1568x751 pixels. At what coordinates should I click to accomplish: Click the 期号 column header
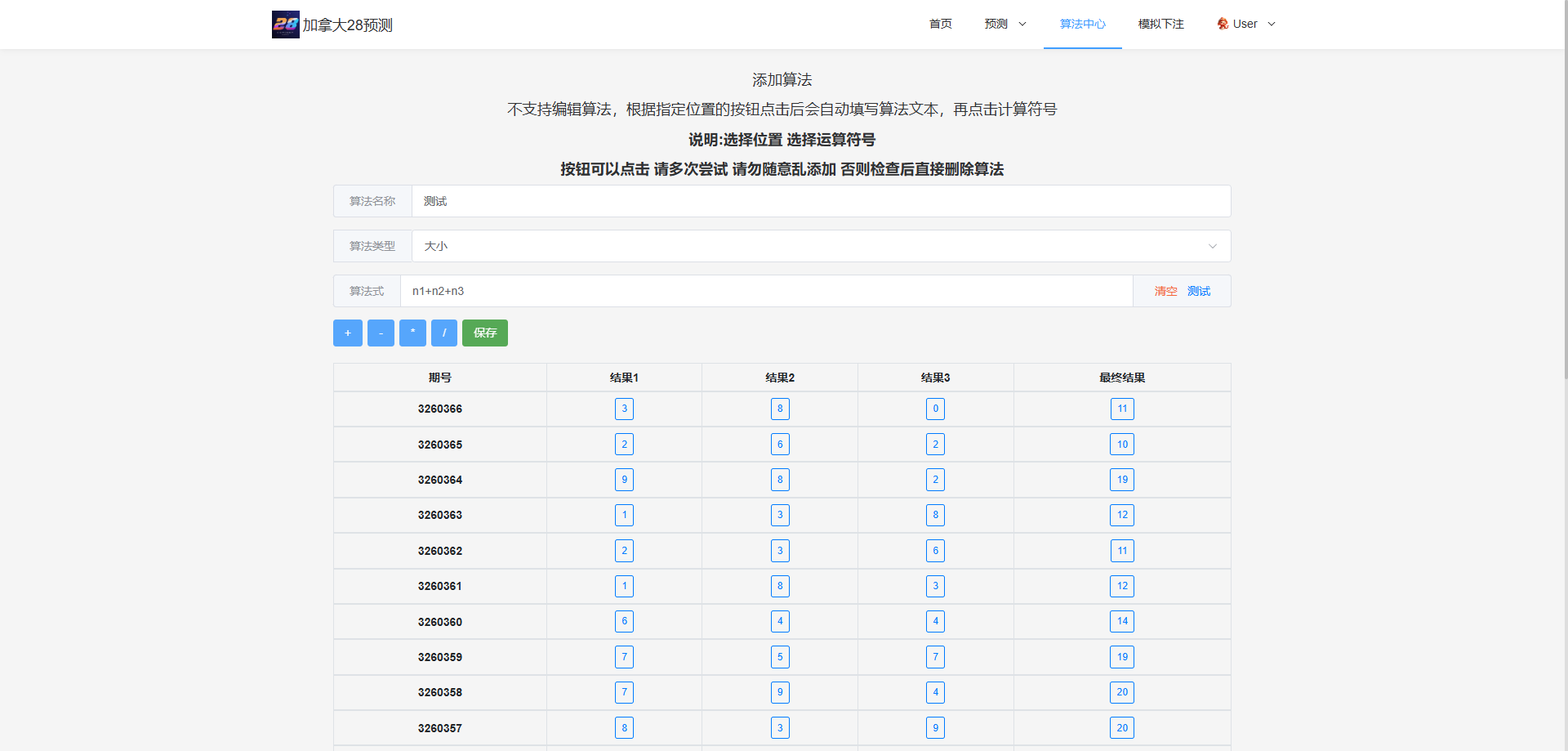pos(440,378)
